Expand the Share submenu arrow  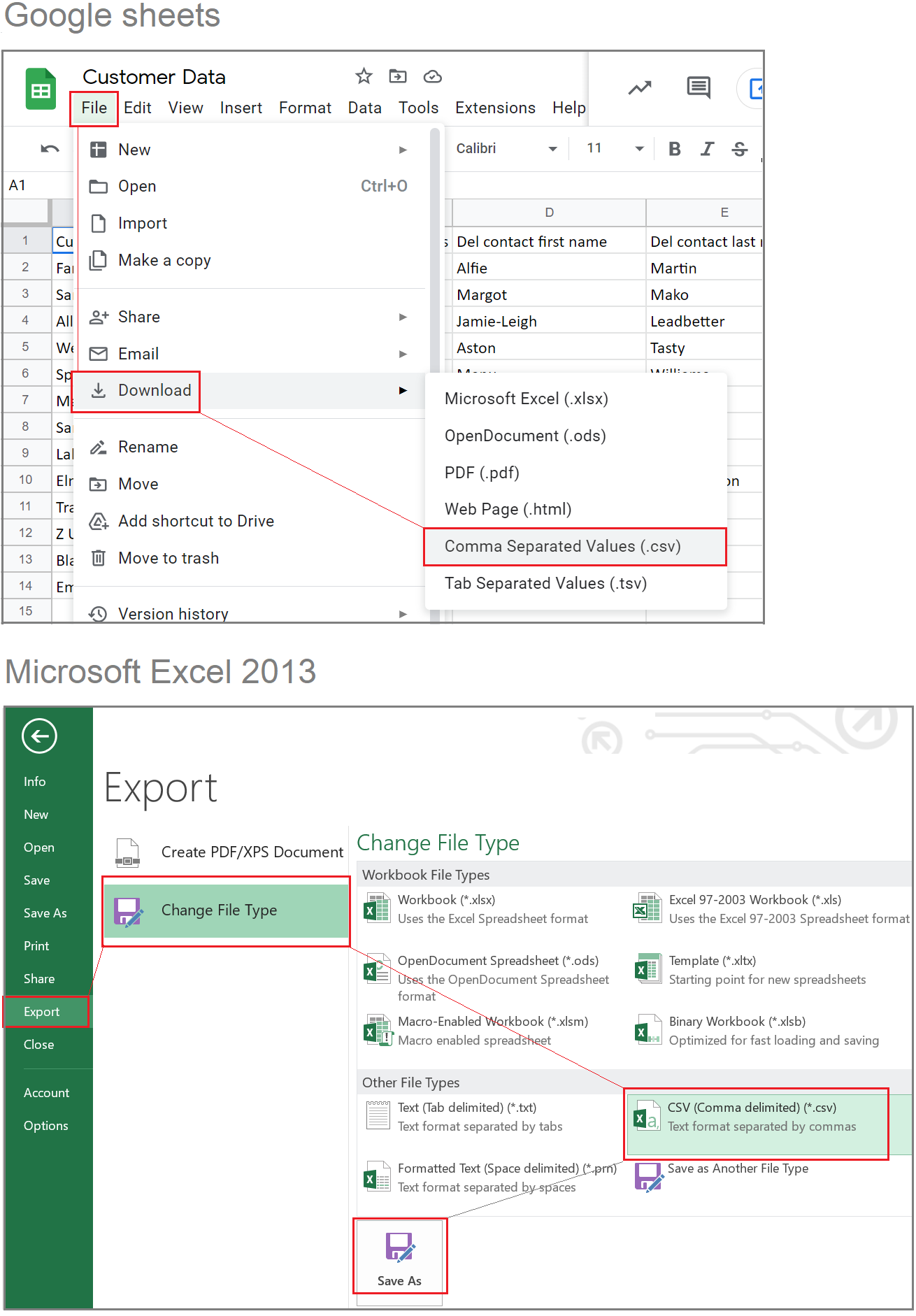[x=403, y=317]
